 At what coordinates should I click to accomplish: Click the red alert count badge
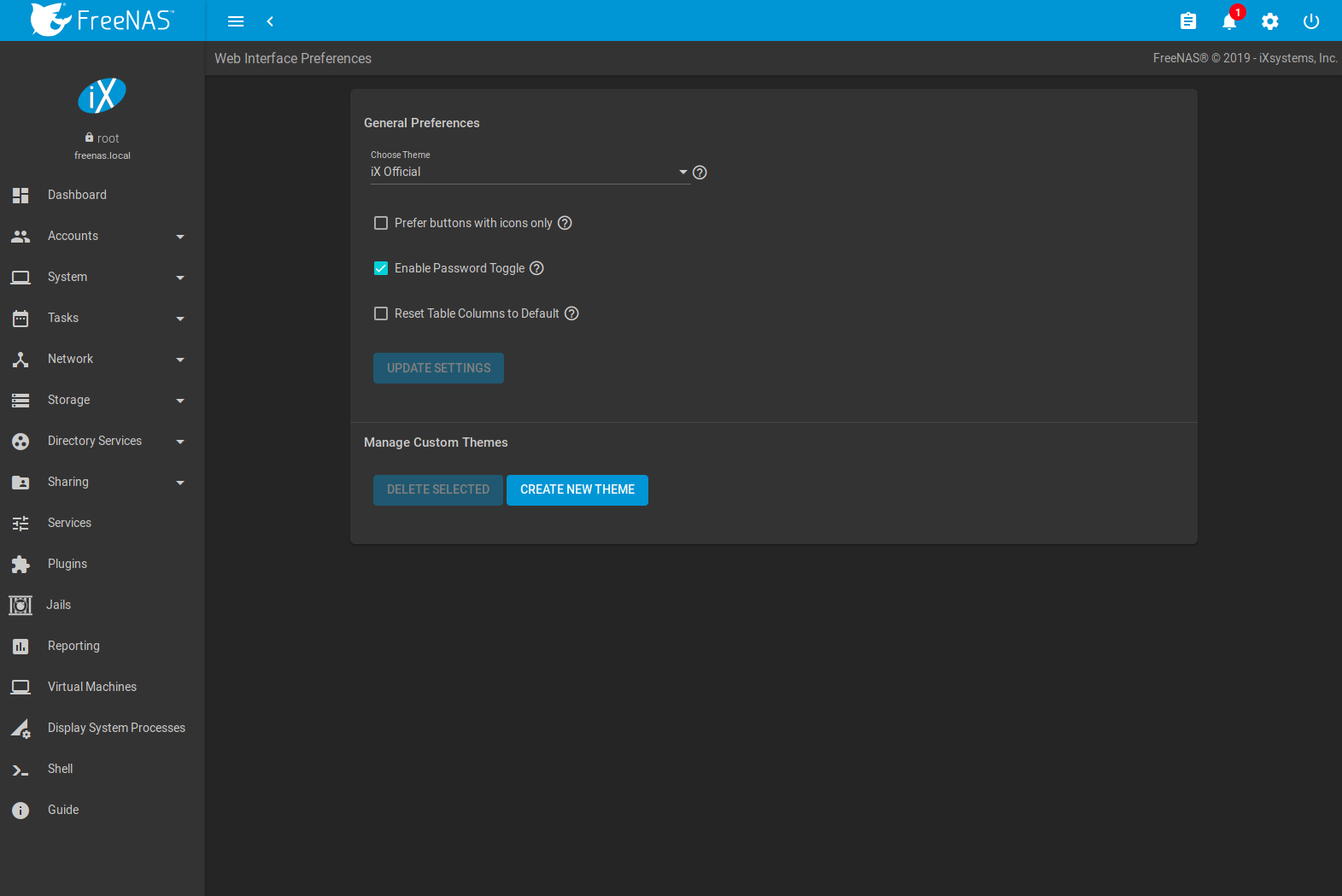coord(1238,12)
